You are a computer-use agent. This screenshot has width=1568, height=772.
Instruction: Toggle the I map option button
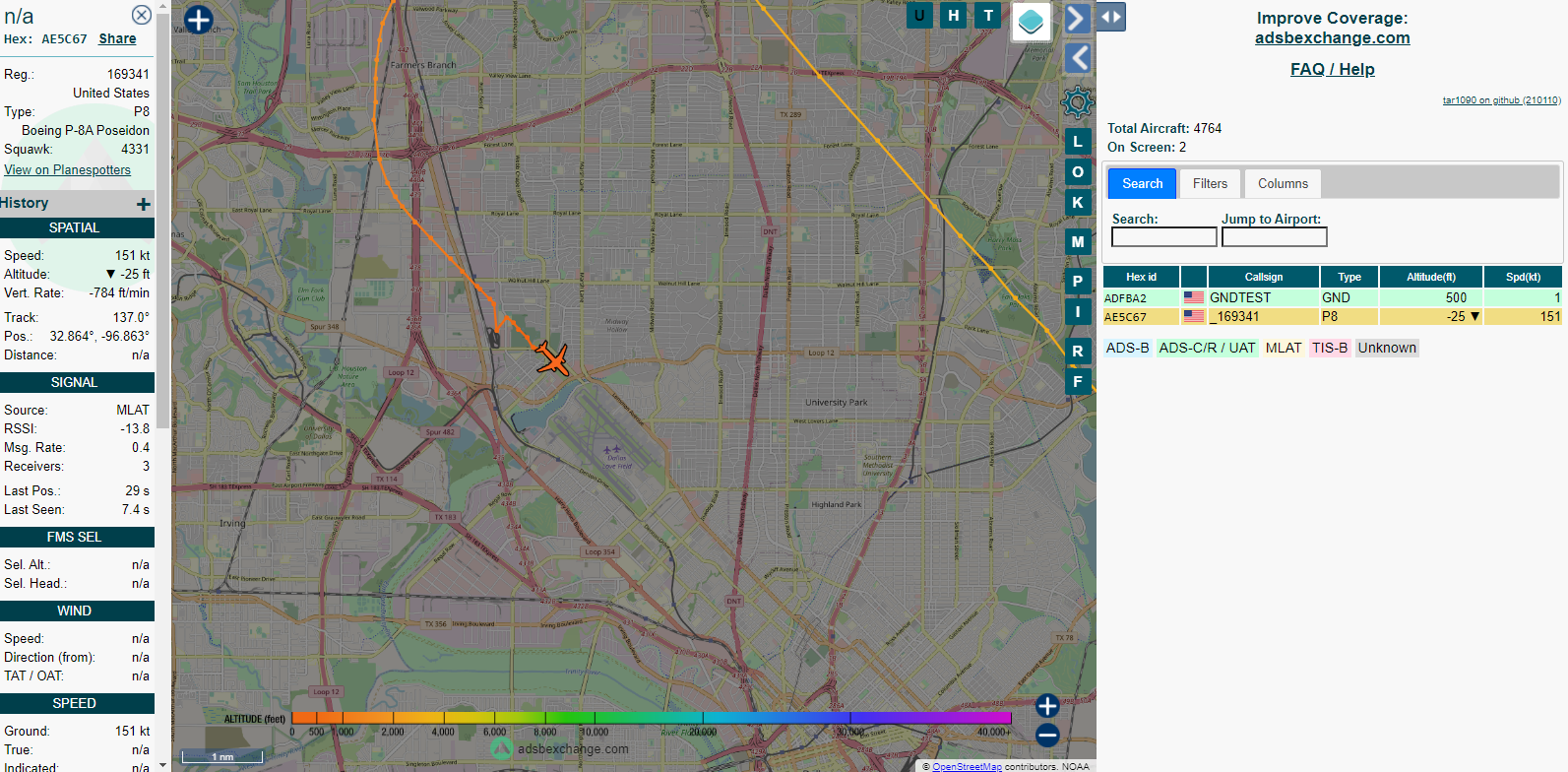tap(1078, 312)
